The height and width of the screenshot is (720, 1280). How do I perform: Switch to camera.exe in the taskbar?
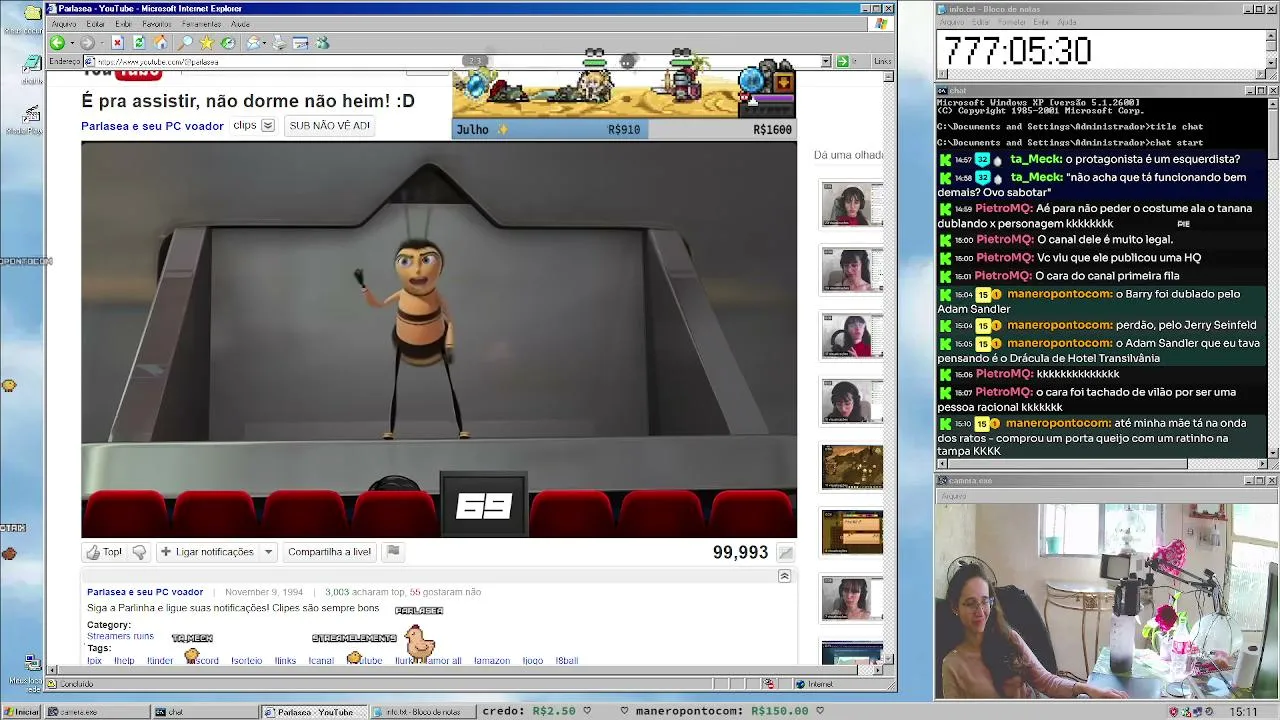point(96,712)
